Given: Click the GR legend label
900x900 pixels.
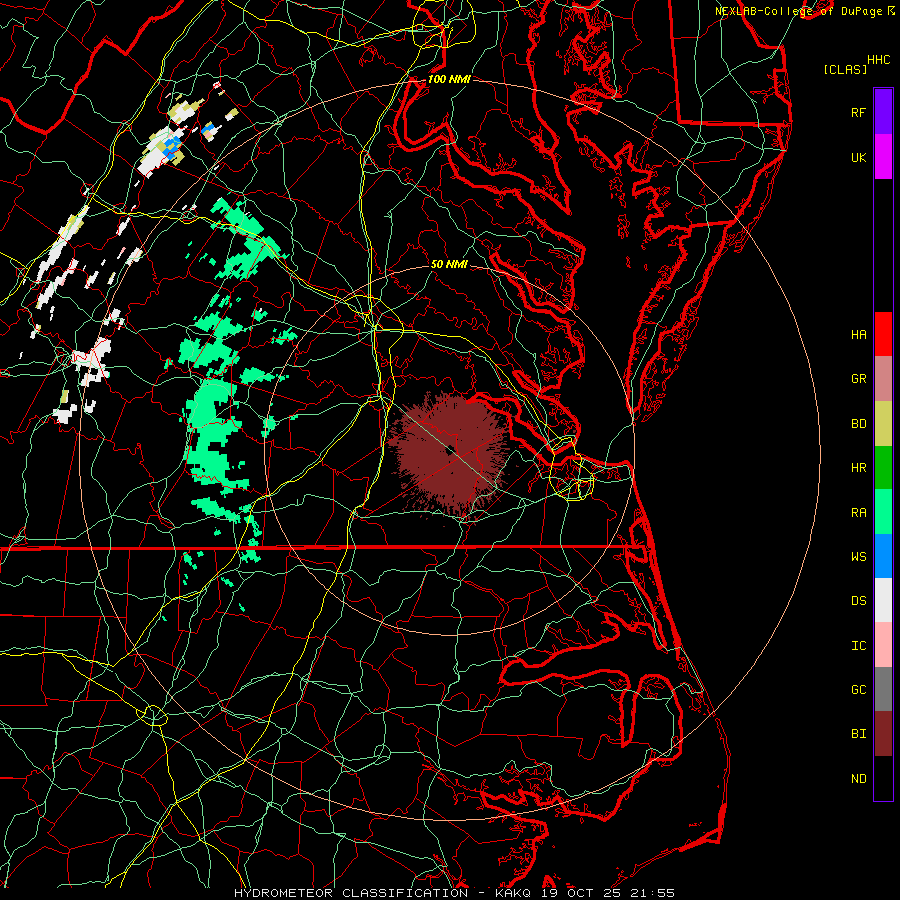Looking at the screenshot, I should tap(858, 379).
